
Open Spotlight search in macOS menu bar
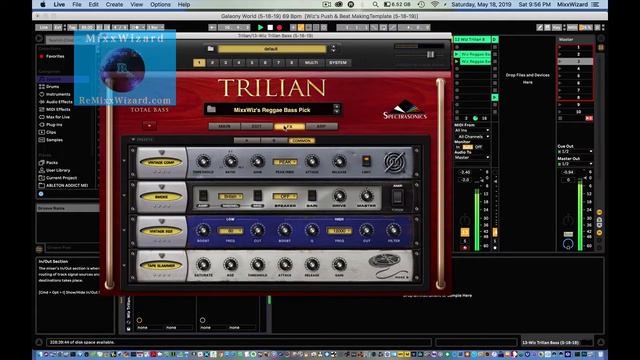[x=375, y=4]
